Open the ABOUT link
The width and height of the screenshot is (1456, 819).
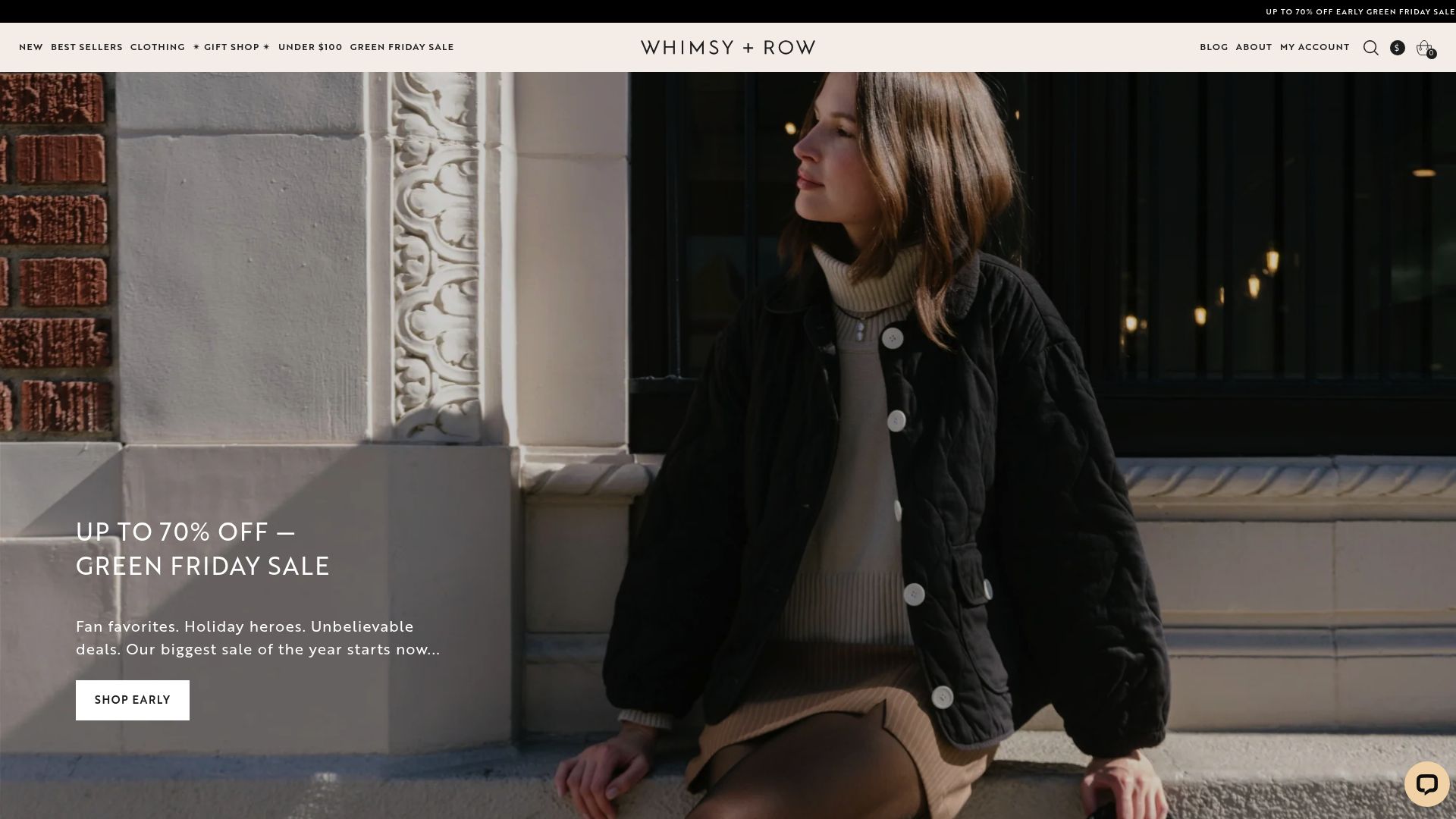[1254, 47]
